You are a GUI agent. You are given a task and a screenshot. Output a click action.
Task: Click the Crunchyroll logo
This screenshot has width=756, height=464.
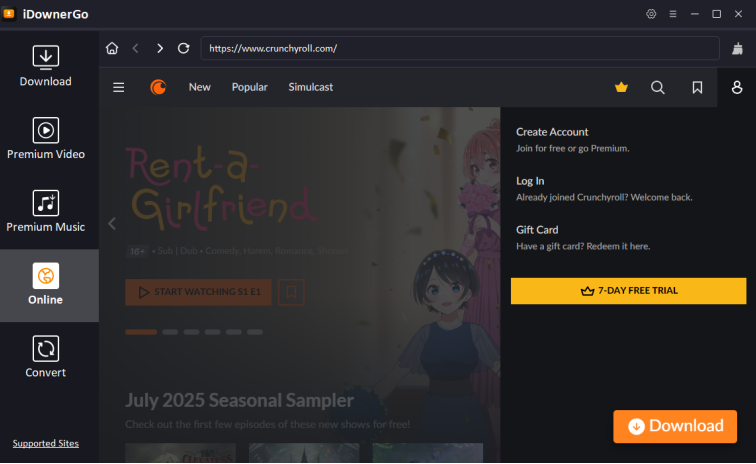(x=158, y=87)
